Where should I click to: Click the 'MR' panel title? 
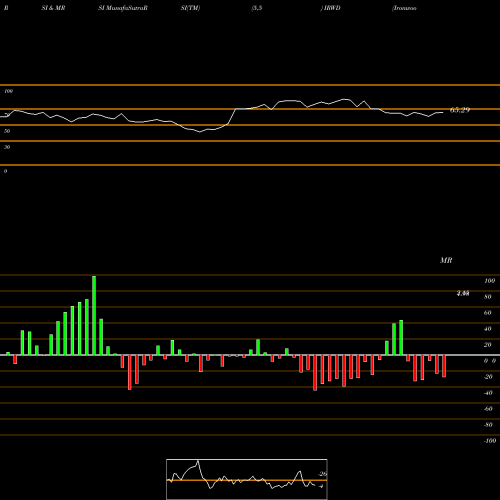(x=446, y=260)
